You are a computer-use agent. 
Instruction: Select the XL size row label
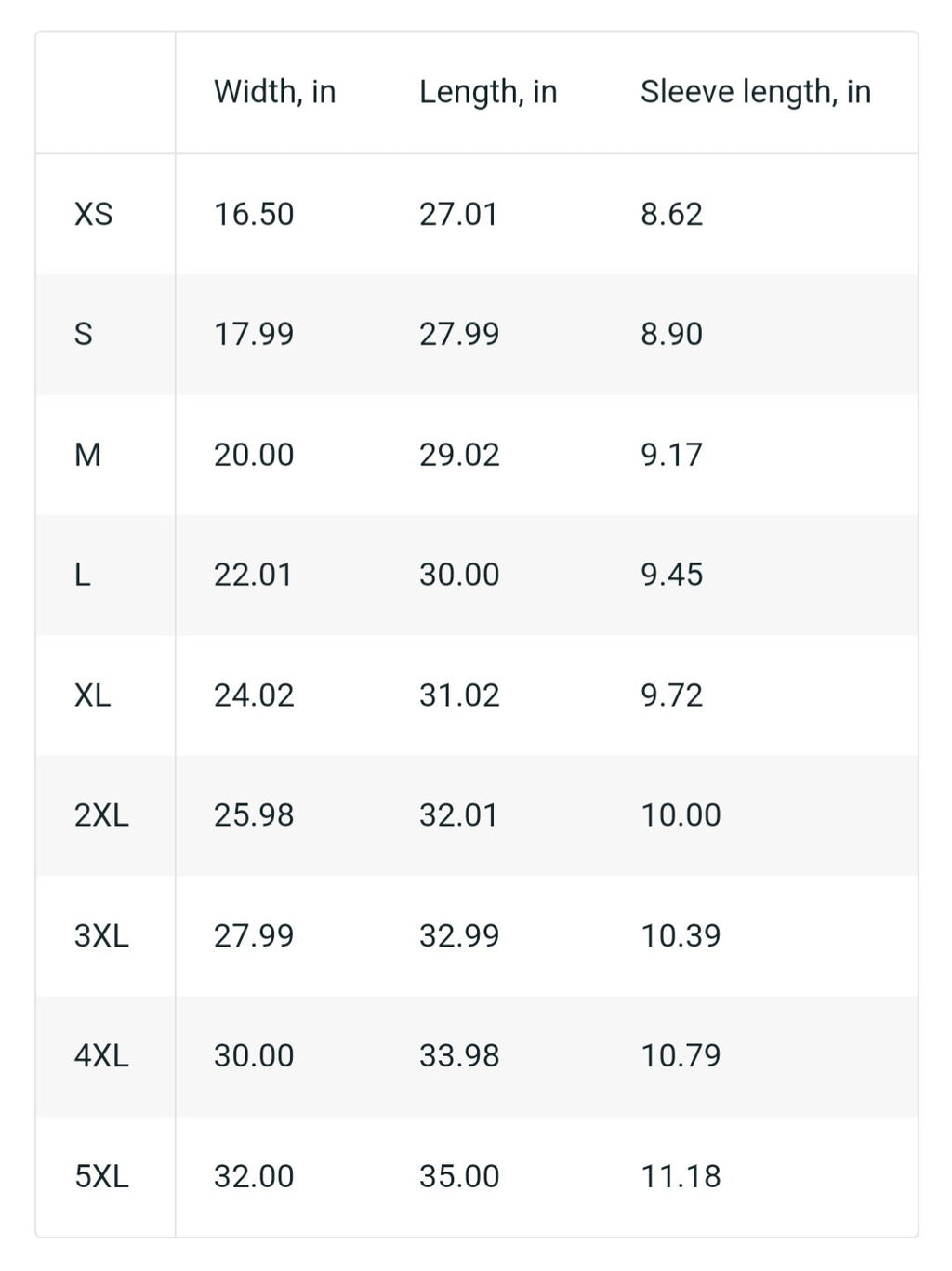pos(92,695)
